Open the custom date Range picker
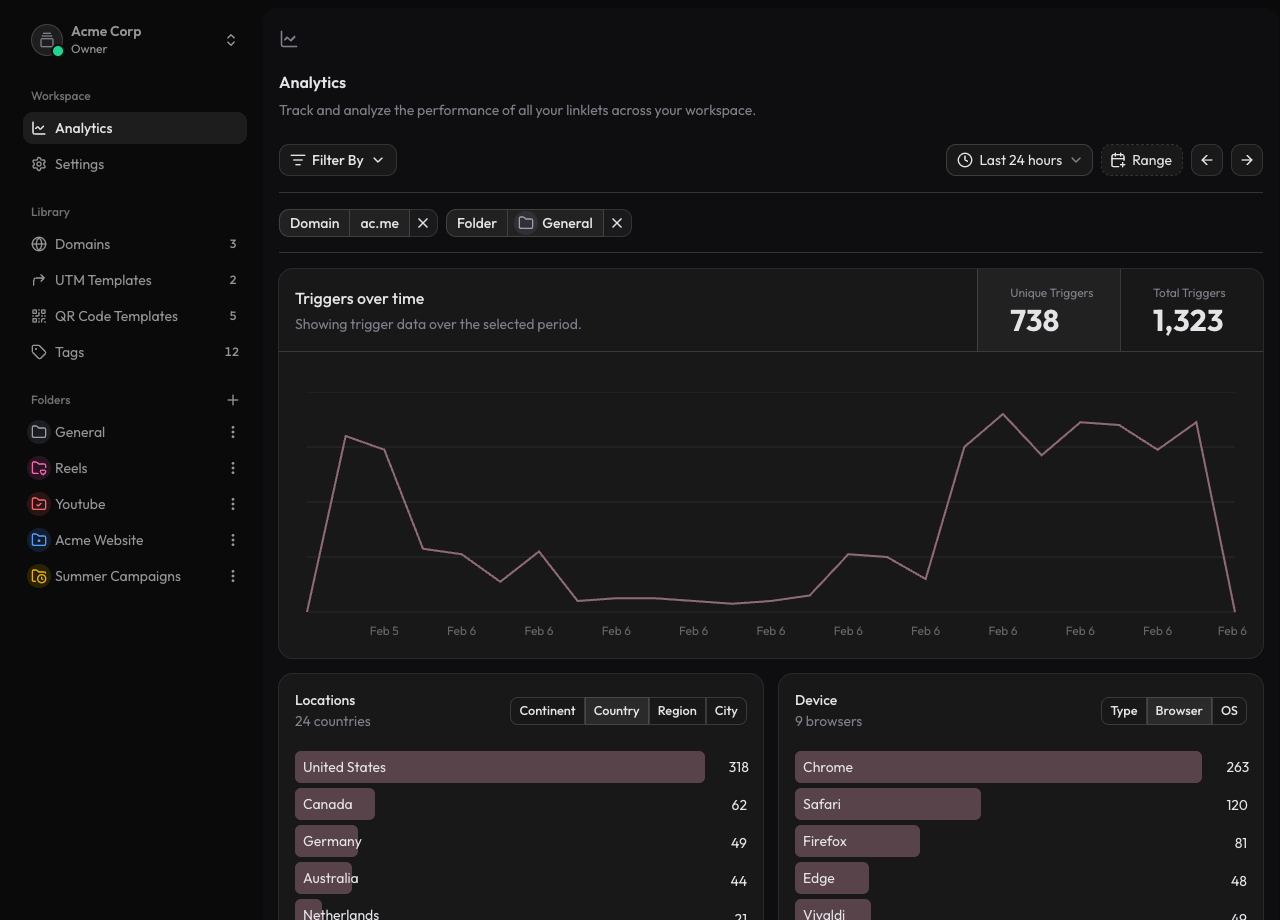The image size is (1280, 920). [1141, 159]
